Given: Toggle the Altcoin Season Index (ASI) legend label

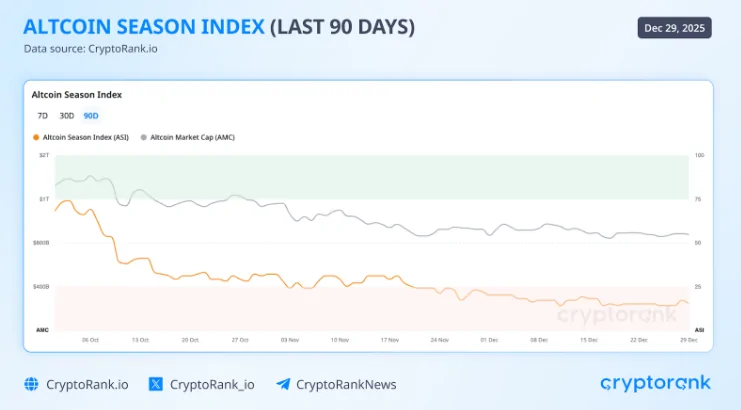Looking at the screenshot, I should coord(85,136).
